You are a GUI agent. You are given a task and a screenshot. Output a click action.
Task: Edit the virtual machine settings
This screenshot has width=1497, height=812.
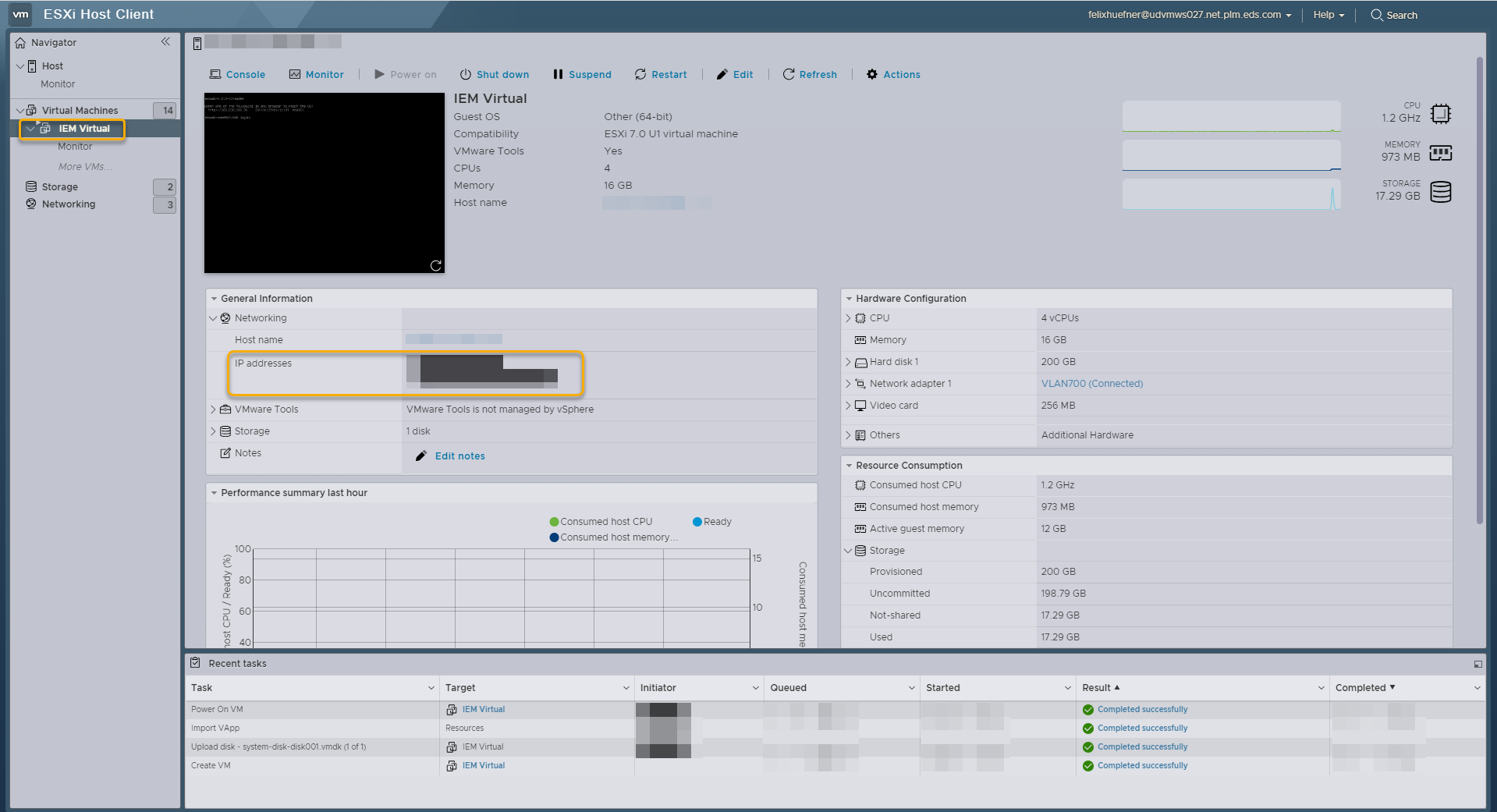coord(734,74)
